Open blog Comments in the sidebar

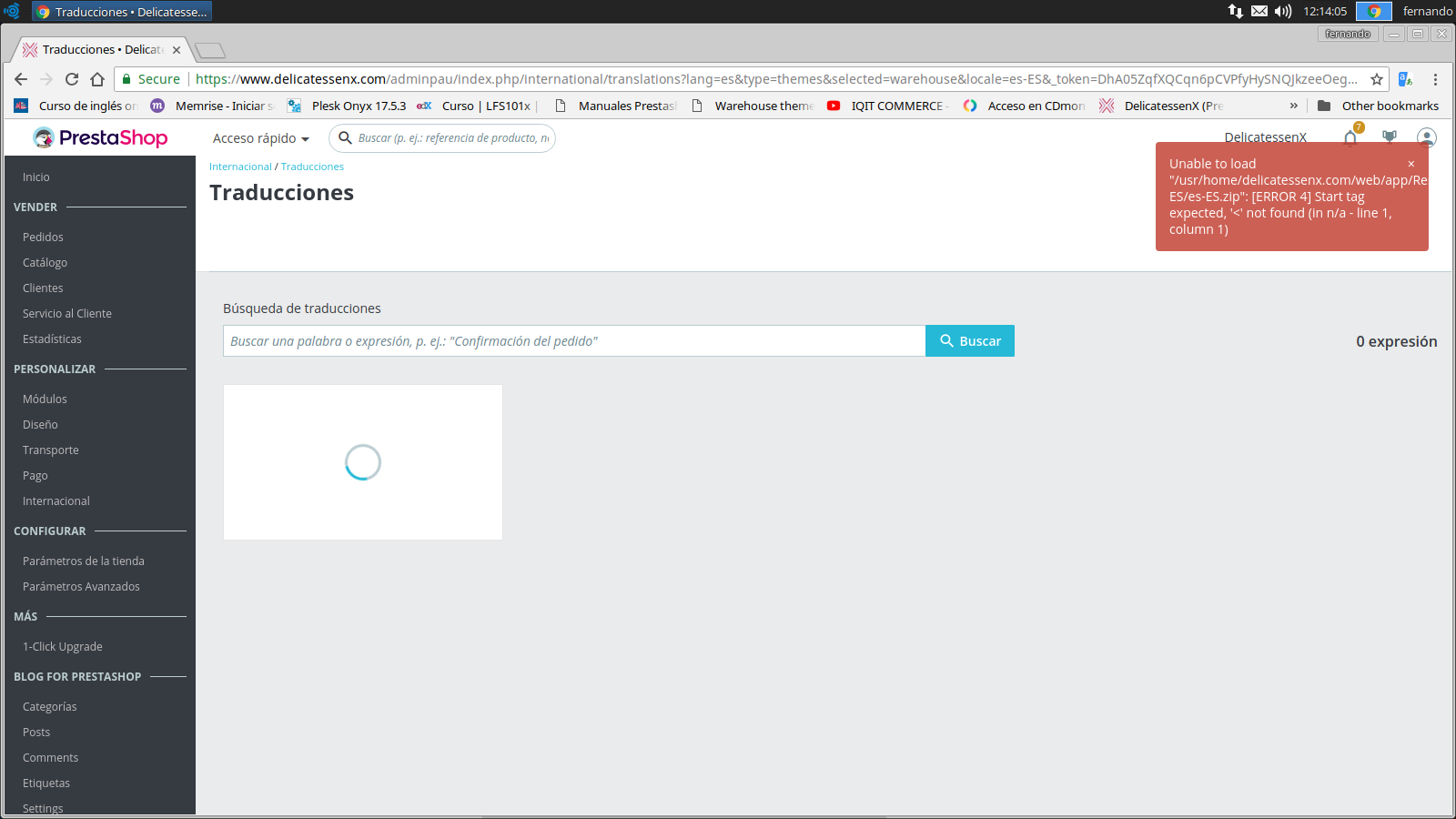tap(51, 758)
